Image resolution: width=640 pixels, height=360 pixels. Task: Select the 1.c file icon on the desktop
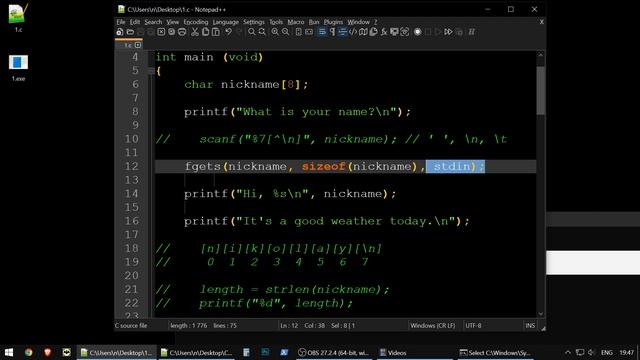(x=18, y=18)
